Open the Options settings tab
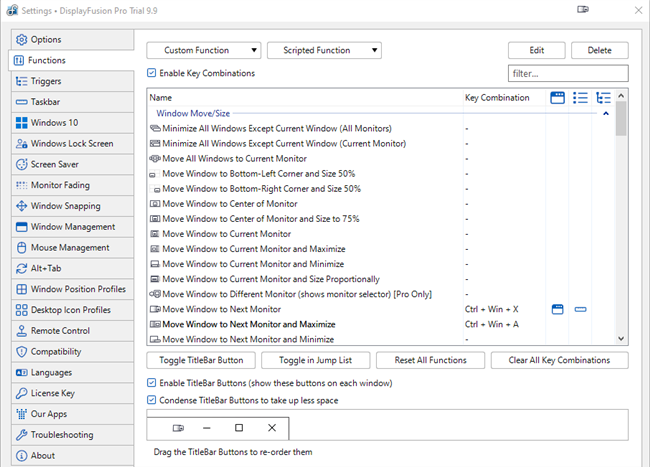 [x=73, y=40]
